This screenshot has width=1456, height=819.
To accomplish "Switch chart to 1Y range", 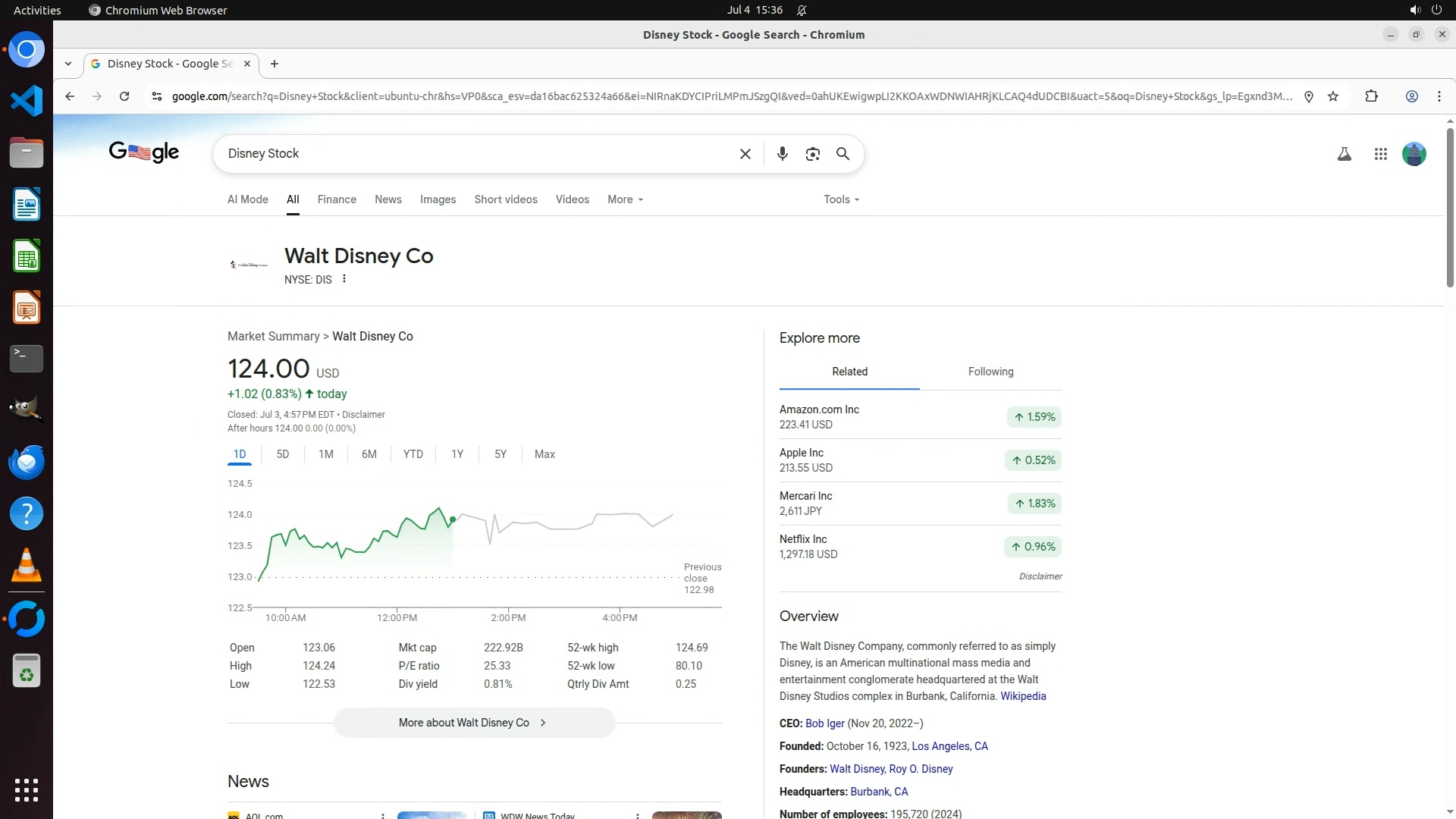I will coord(457,454).
